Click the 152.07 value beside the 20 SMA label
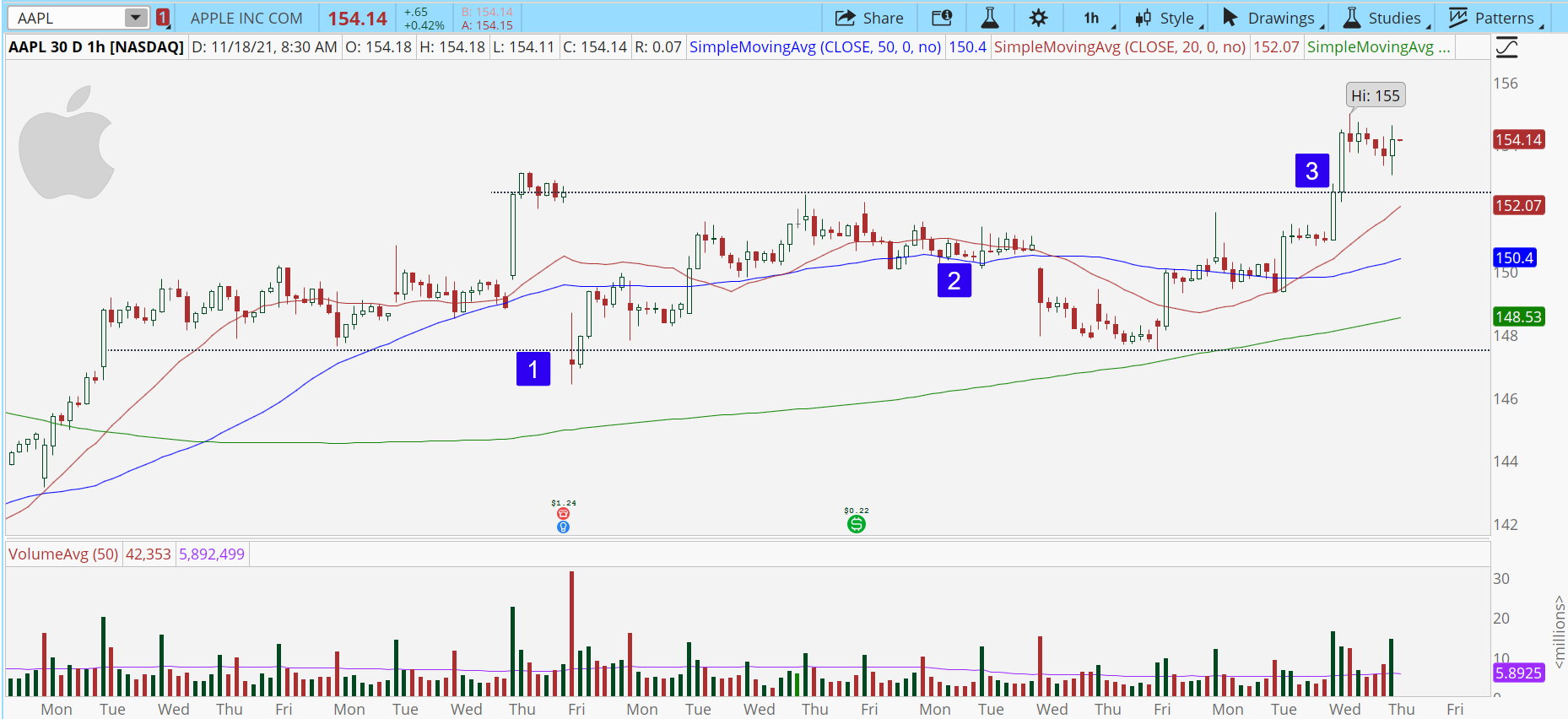 click(1276, 47)
